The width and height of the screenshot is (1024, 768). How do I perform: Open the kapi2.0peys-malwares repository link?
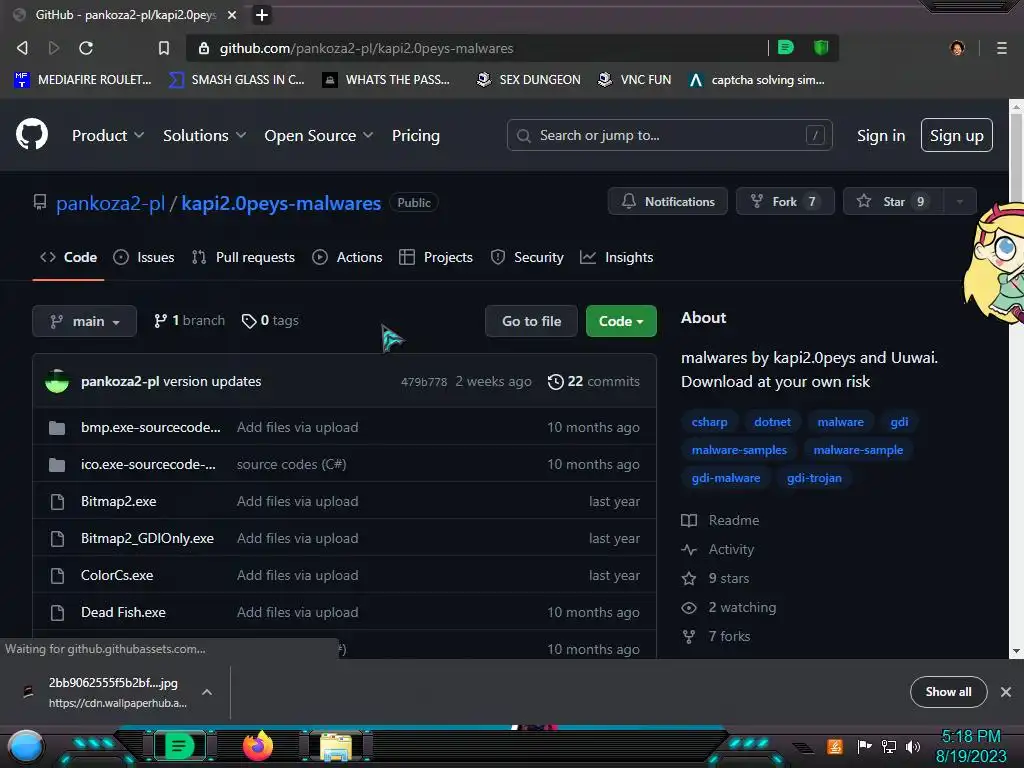point(281,203)
